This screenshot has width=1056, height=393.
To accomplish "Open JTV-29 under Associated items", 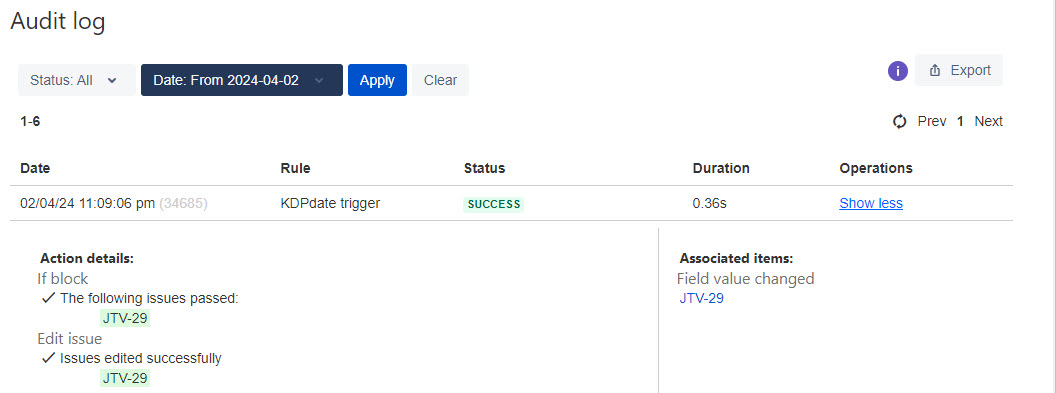I will click(x=702, y=298).
